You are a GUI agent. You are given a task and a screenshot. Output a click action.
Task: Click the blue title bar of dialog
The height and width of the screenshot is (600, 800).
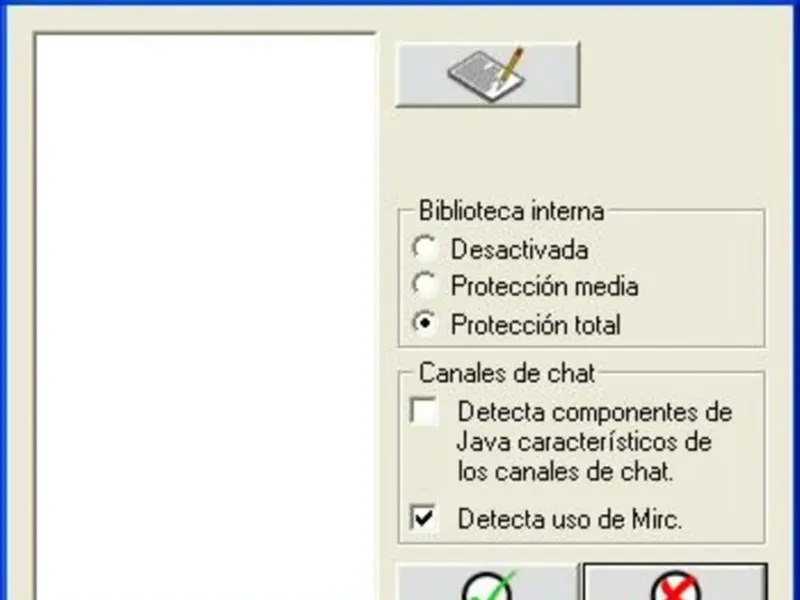[x=400, y=3]
